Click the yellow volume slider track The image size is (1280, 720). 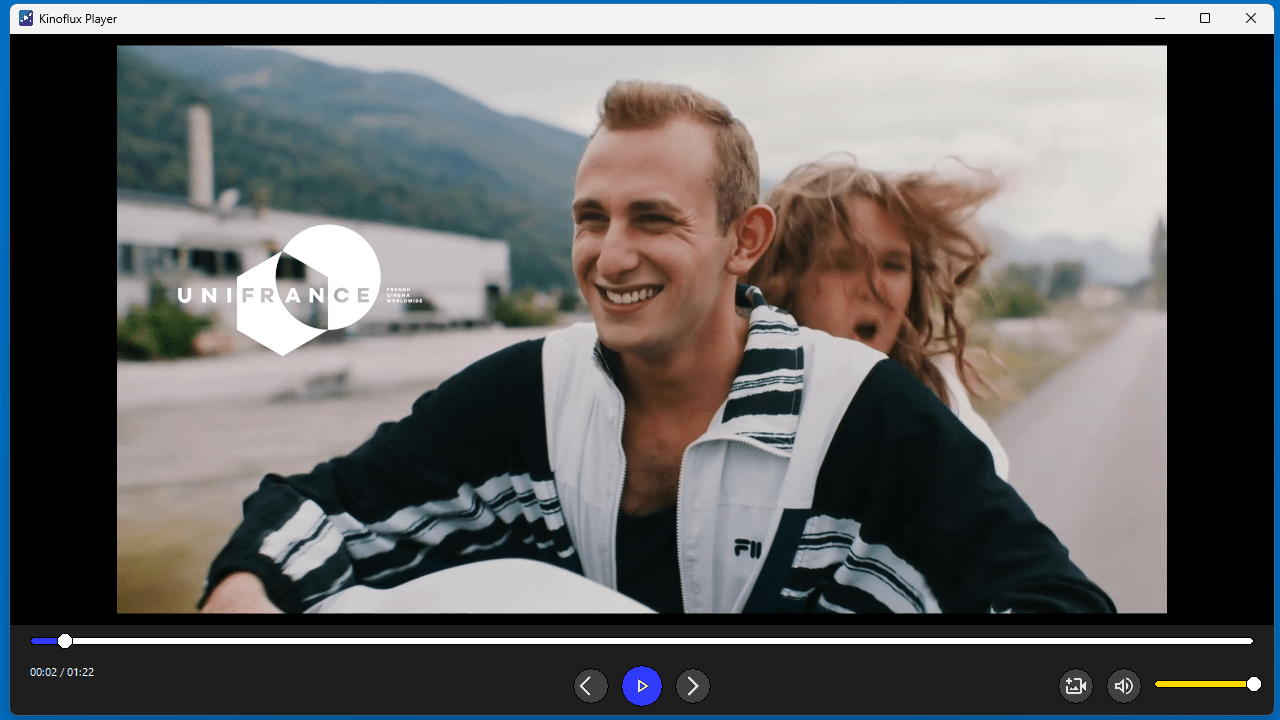(x=1200, y=684)
